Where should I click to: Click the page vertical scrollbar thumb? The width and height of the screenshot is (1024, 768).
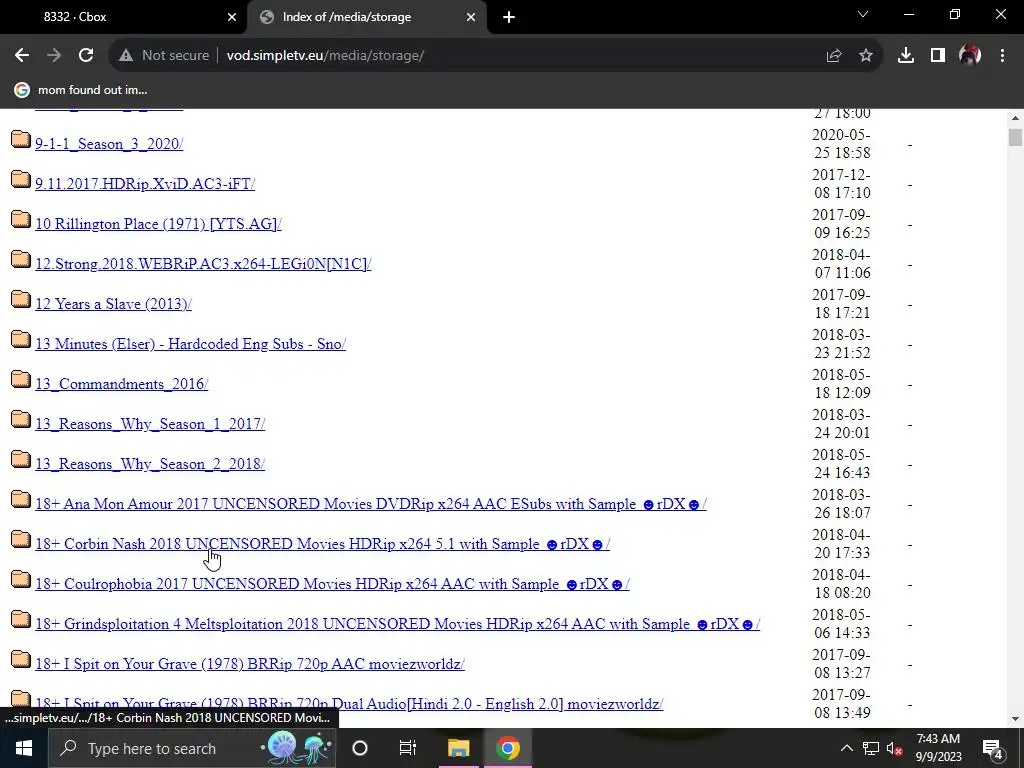coord(1015,137)
